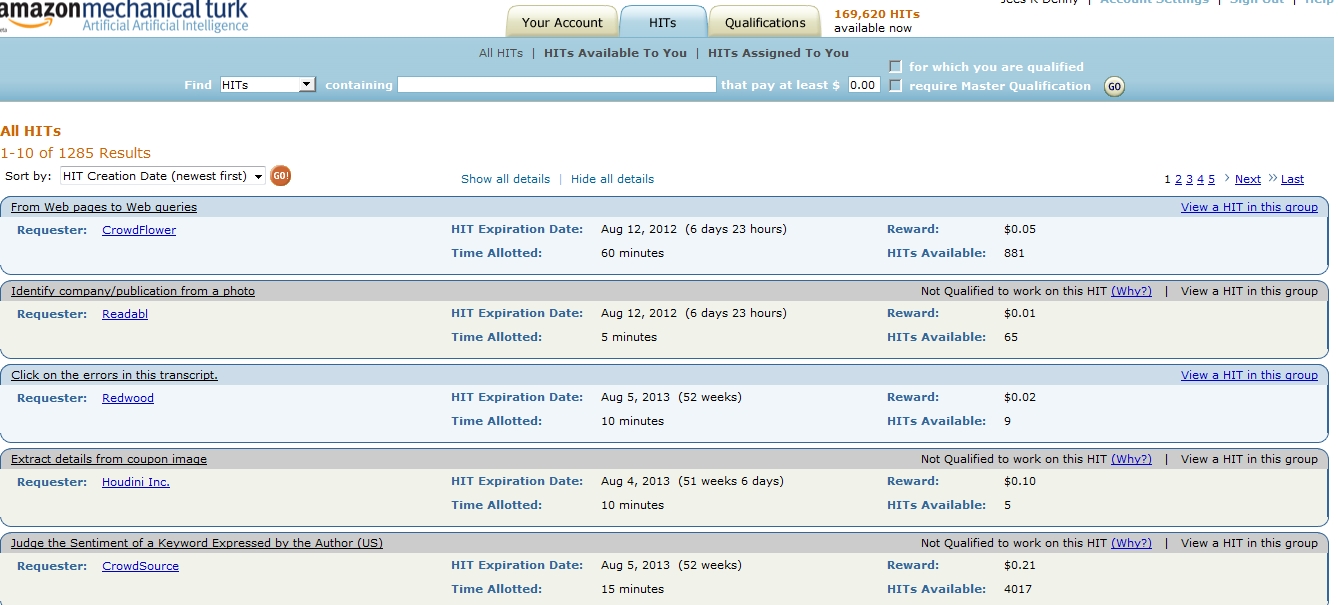The height and width of the screenshot is (605, 1339).
Task: Jump to results page 5
Action: point(1211,179)
